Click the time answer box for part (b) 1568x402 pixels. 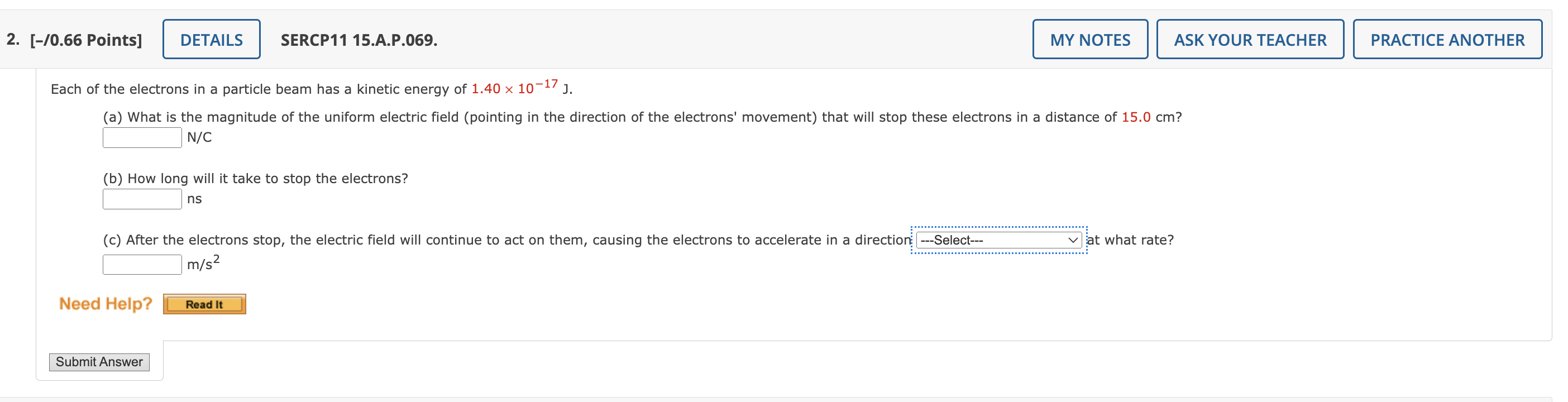coord(142,199)
